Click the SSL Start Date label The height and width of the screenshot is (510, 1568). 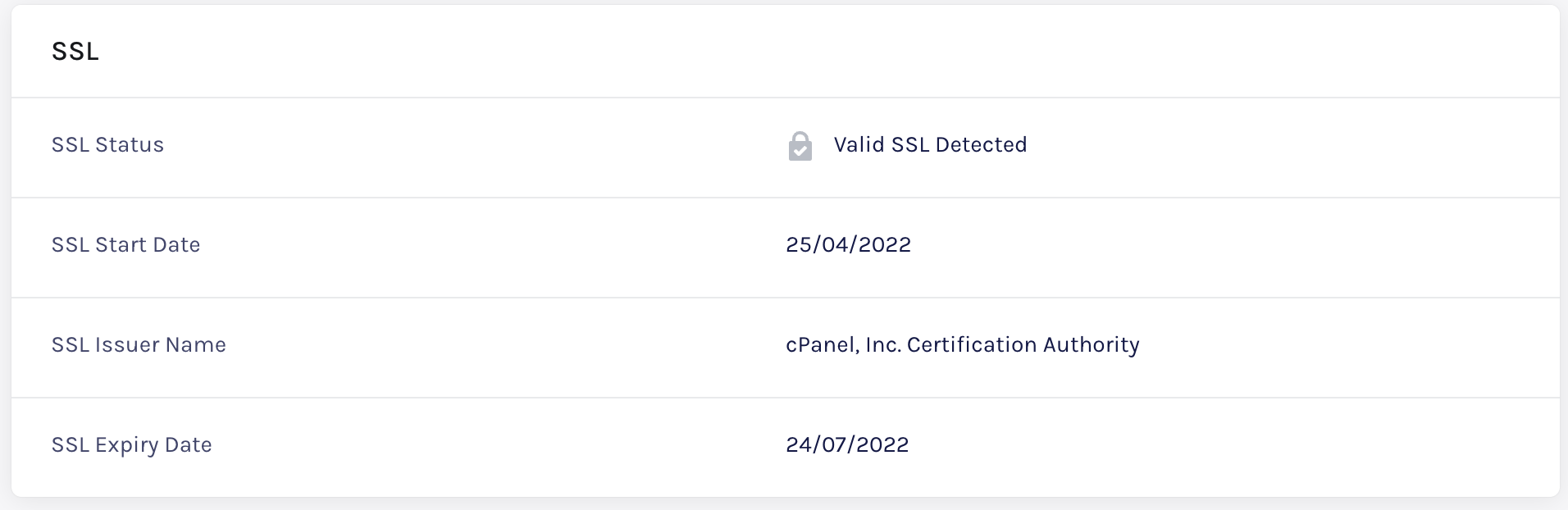coord(125,244)
